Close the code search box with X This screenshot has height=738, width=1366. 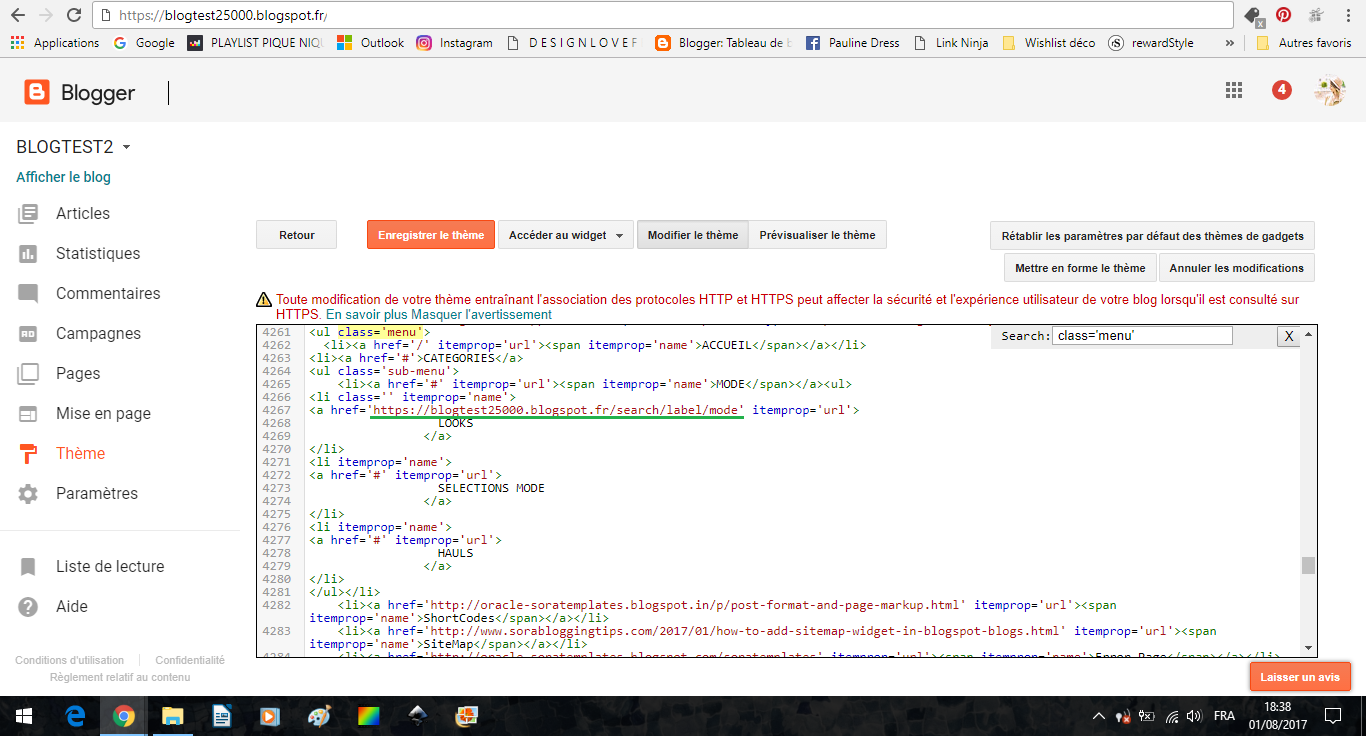(x=1288, y=336)
